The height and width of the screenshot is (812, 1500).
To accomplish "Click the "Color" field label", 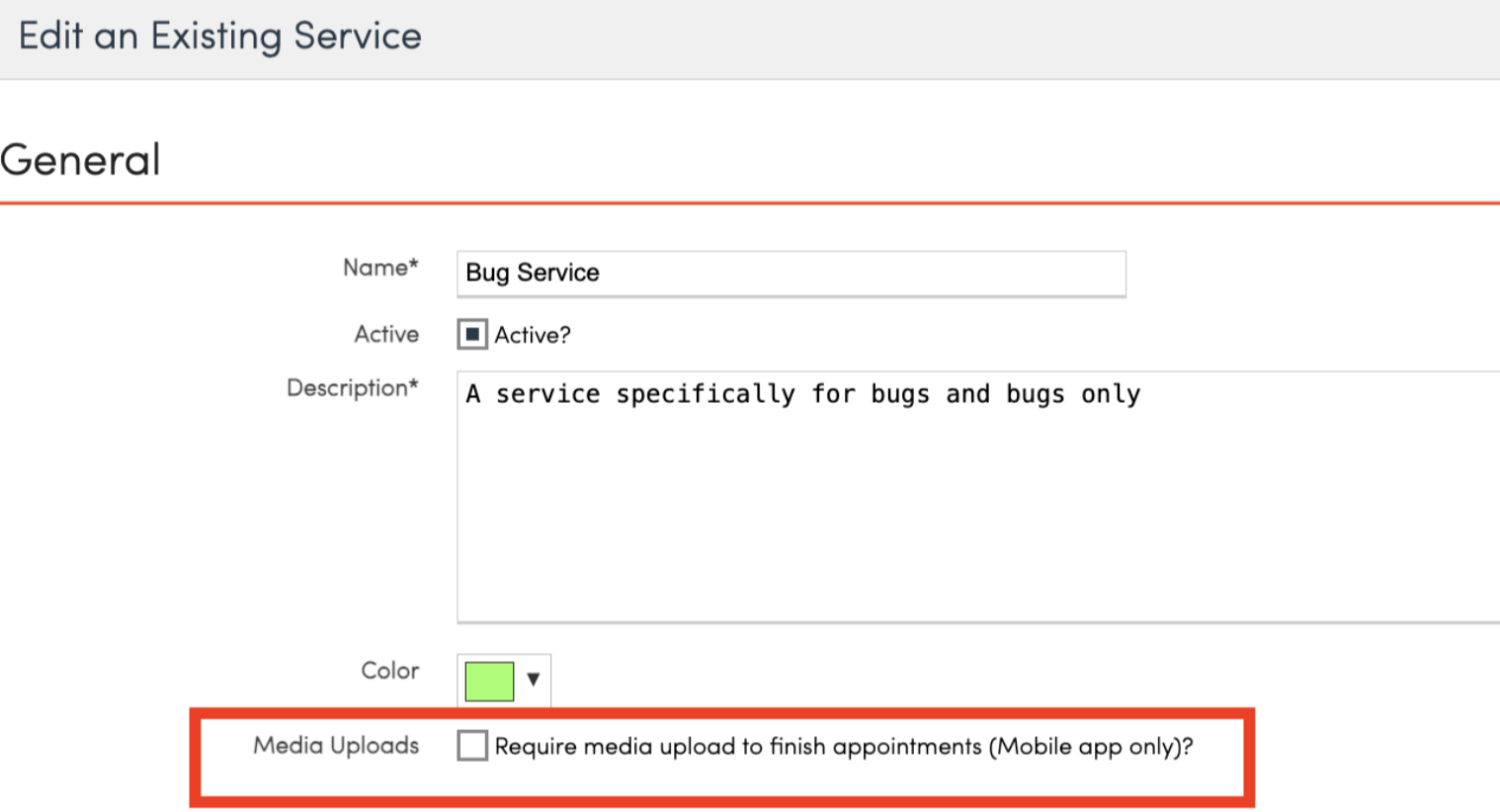I will coord(389,671).
